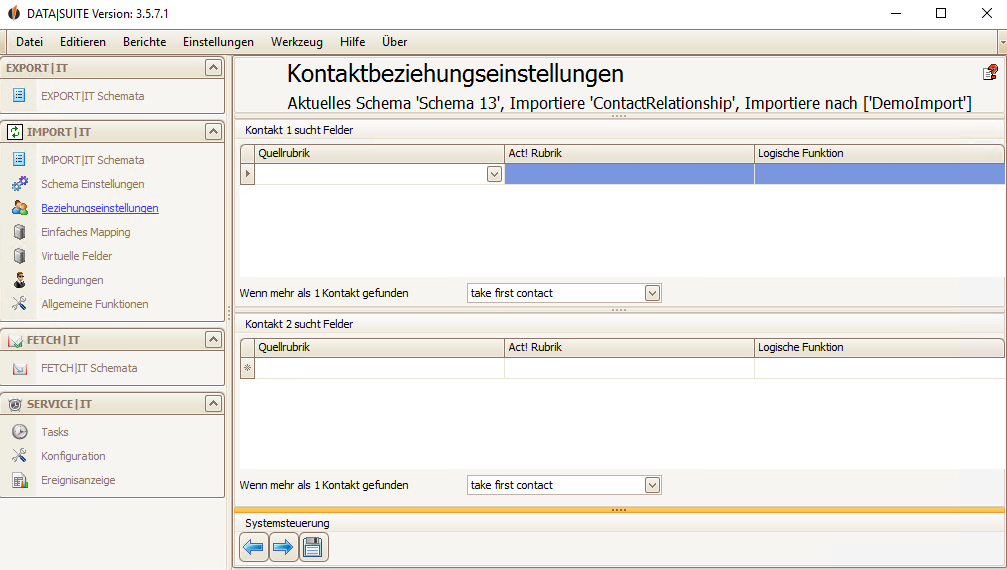Open the Konfiguration link

[73, 456]
